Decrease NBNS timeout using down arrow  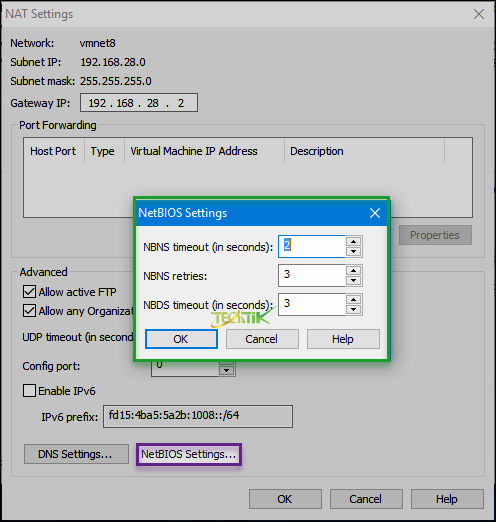[x=353, y=252]
